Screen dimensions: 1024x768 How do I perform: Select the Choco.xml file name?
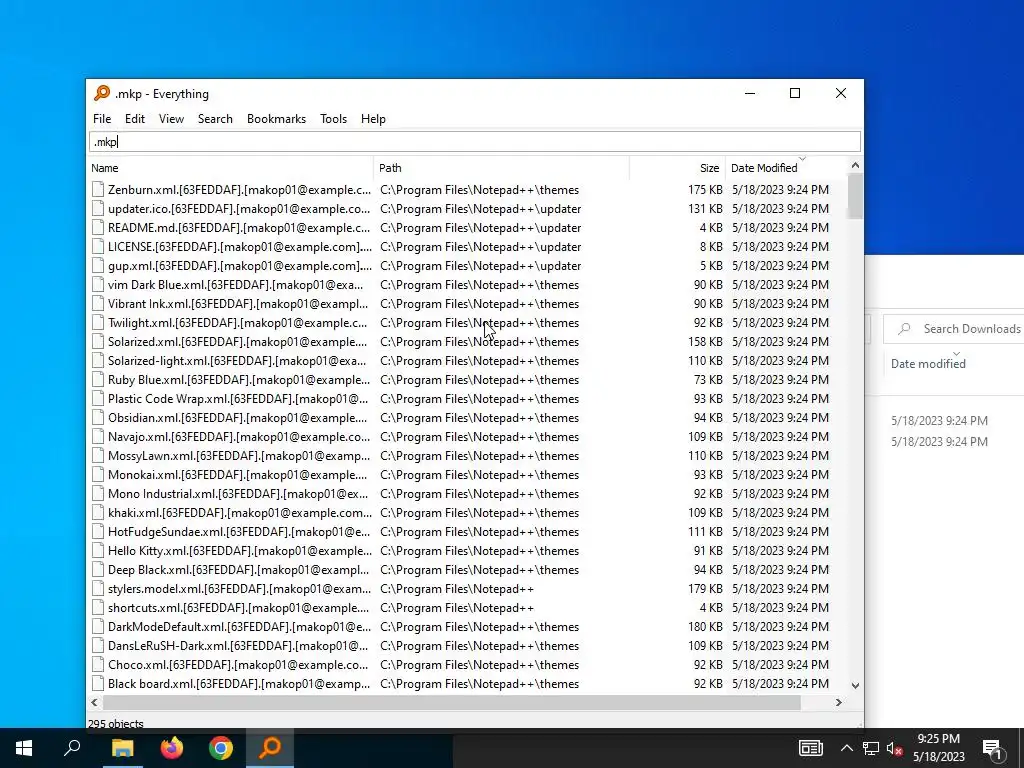[x=238, y=664]
